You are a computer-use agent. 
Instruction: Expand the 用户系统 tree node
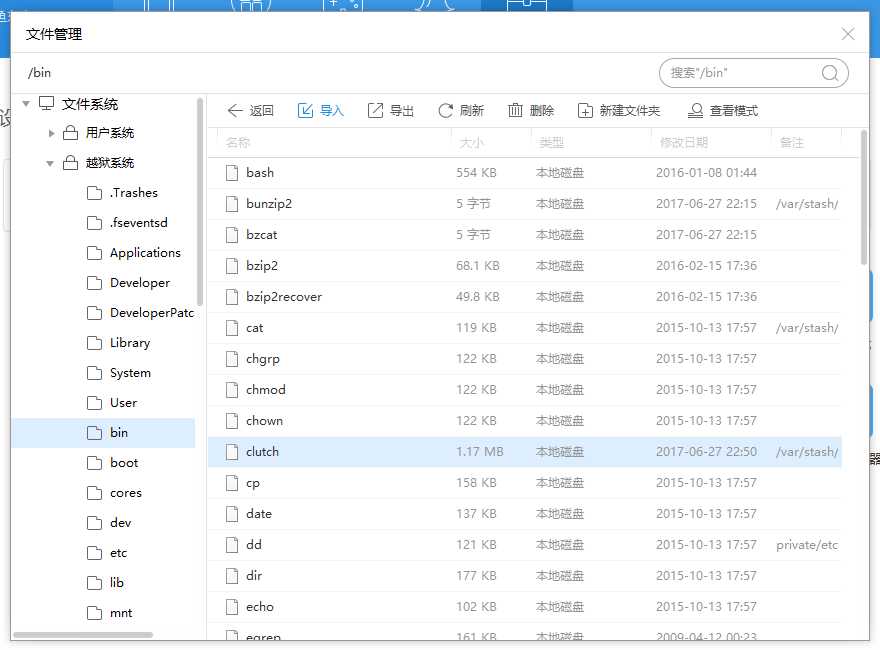coord(52,133)
